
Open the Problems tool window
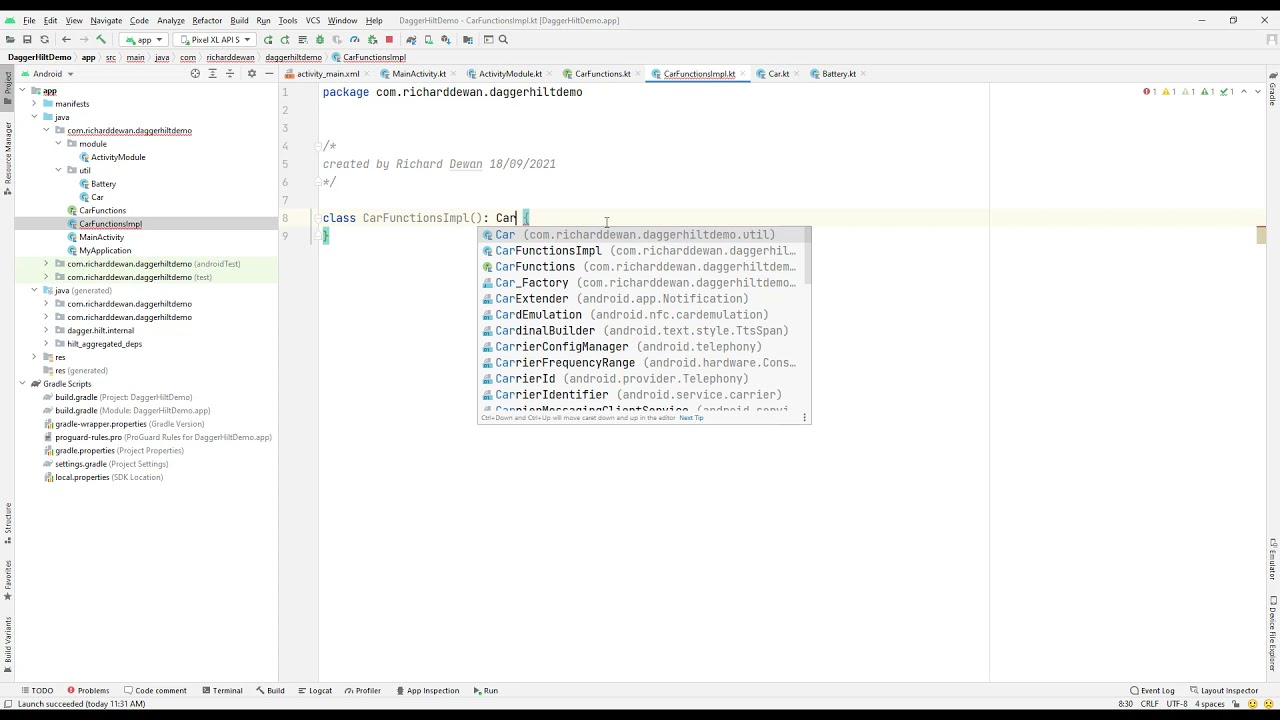click(88, 691)
